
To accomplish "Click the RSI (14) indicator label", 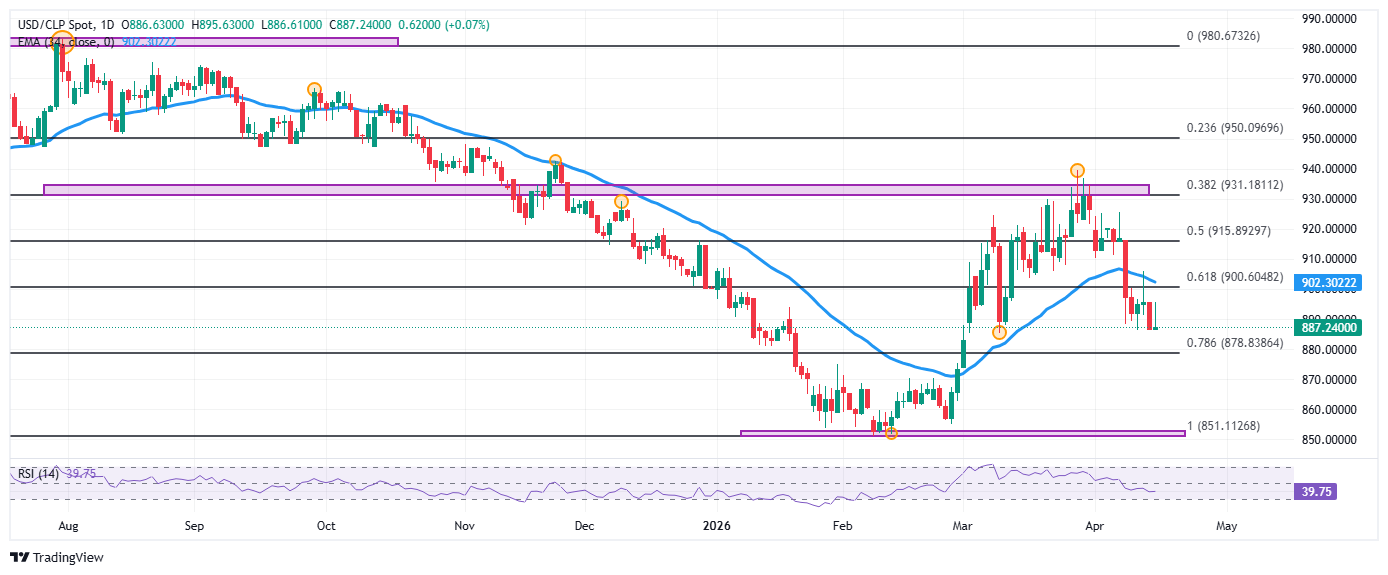I will (35, 473).
